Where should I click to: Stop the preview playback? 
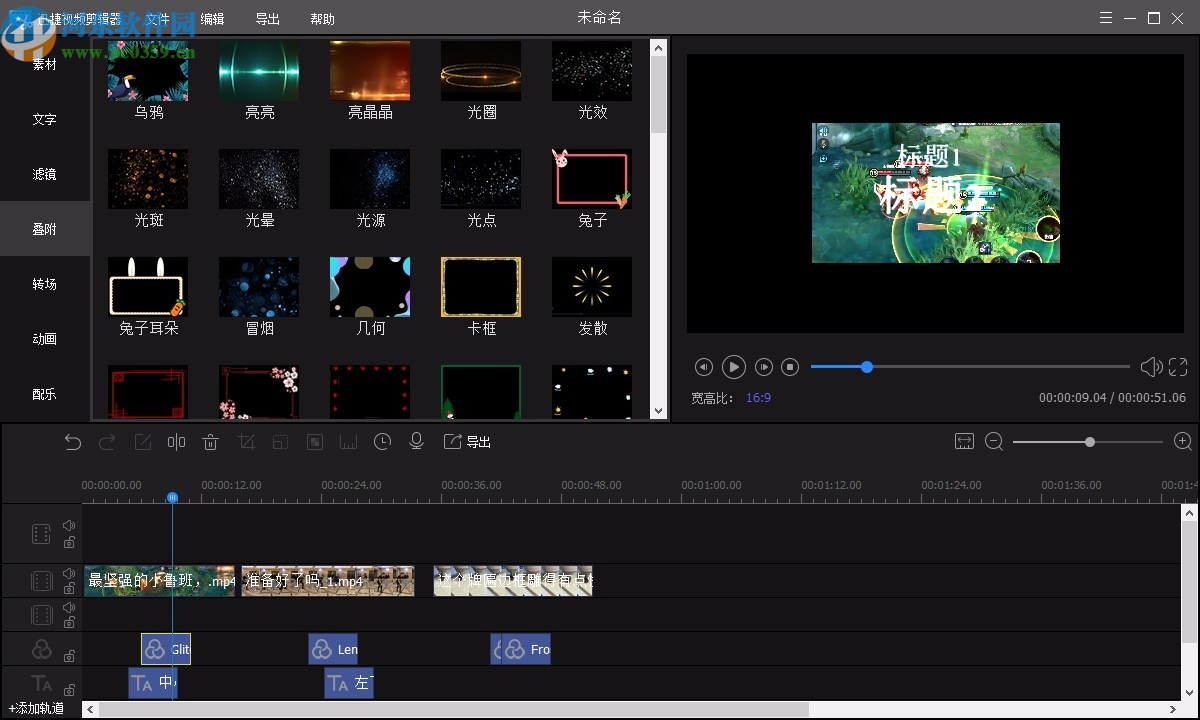point(790,367)
